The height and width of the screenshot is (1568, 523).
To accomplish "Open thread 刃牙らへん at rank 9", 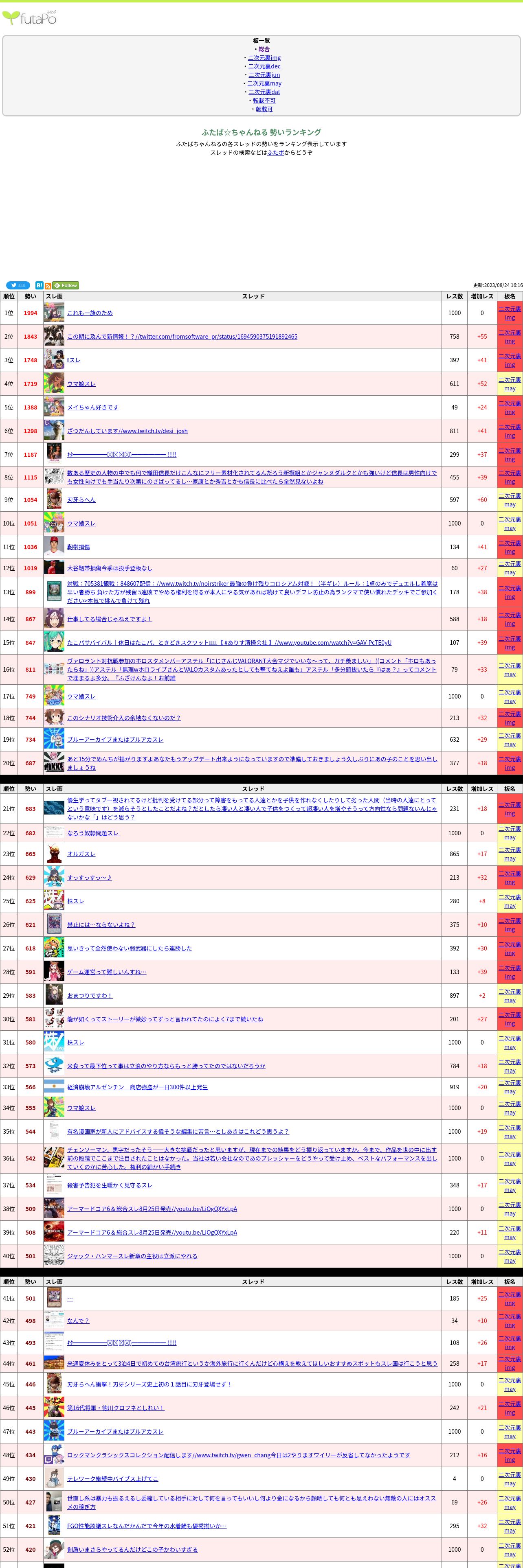I will click(81, 500).
